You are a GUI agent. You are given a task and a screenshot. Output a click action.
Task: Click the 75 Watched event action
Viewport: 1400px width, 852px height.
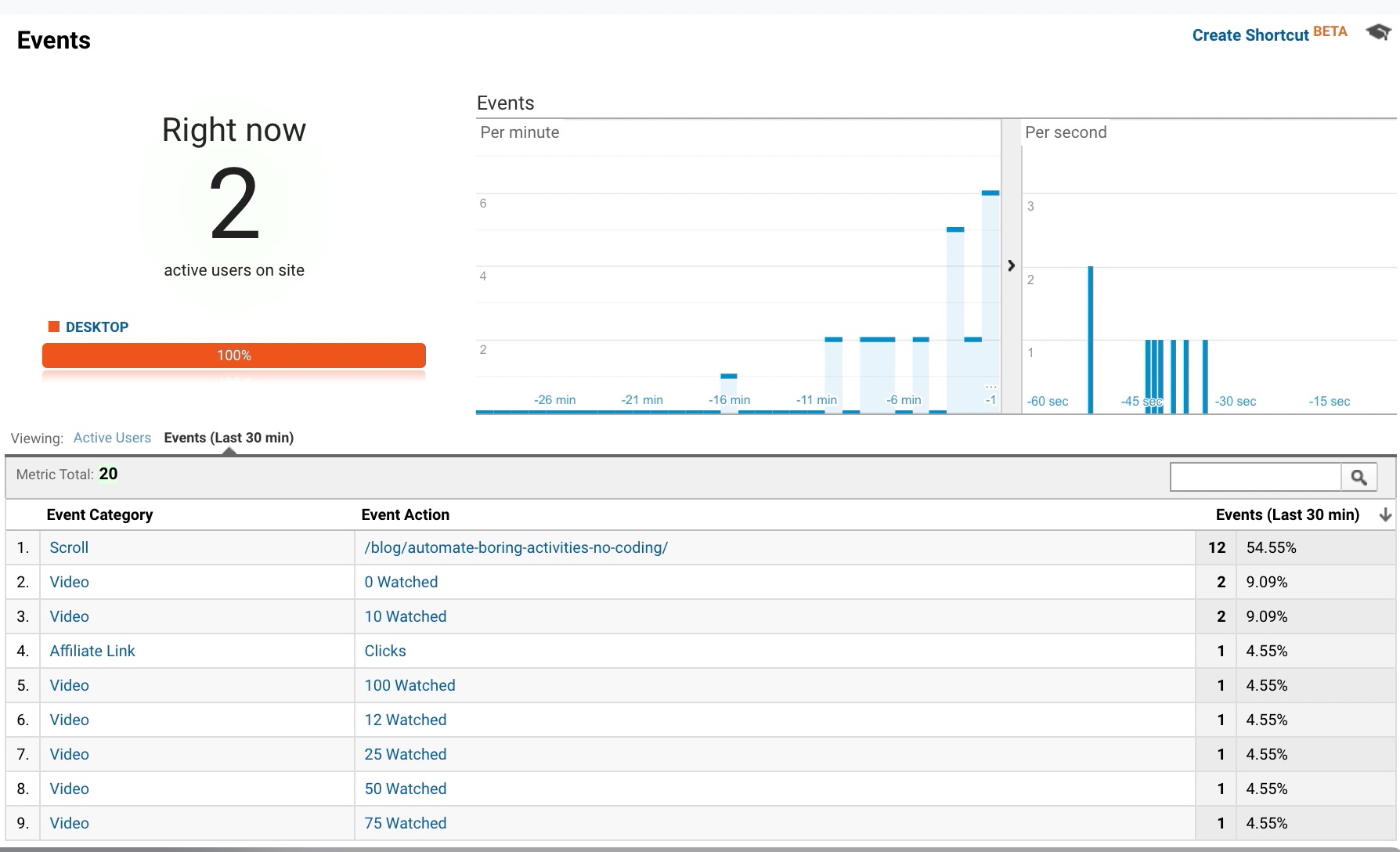click(x=406, y=823)
